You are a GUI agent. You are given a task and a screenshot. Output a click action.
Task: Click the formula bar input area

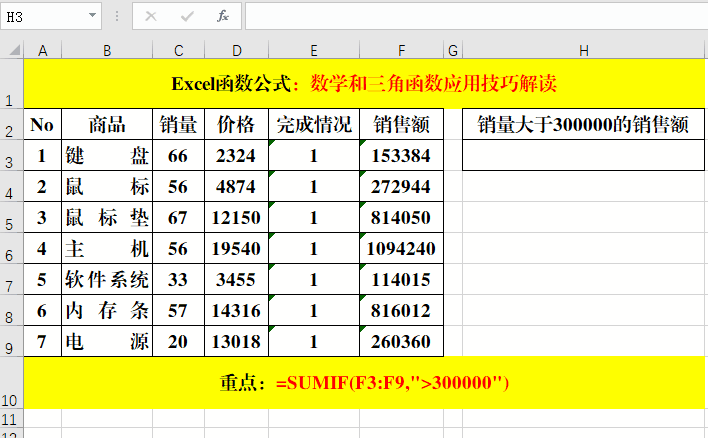[x=476, y=17]
